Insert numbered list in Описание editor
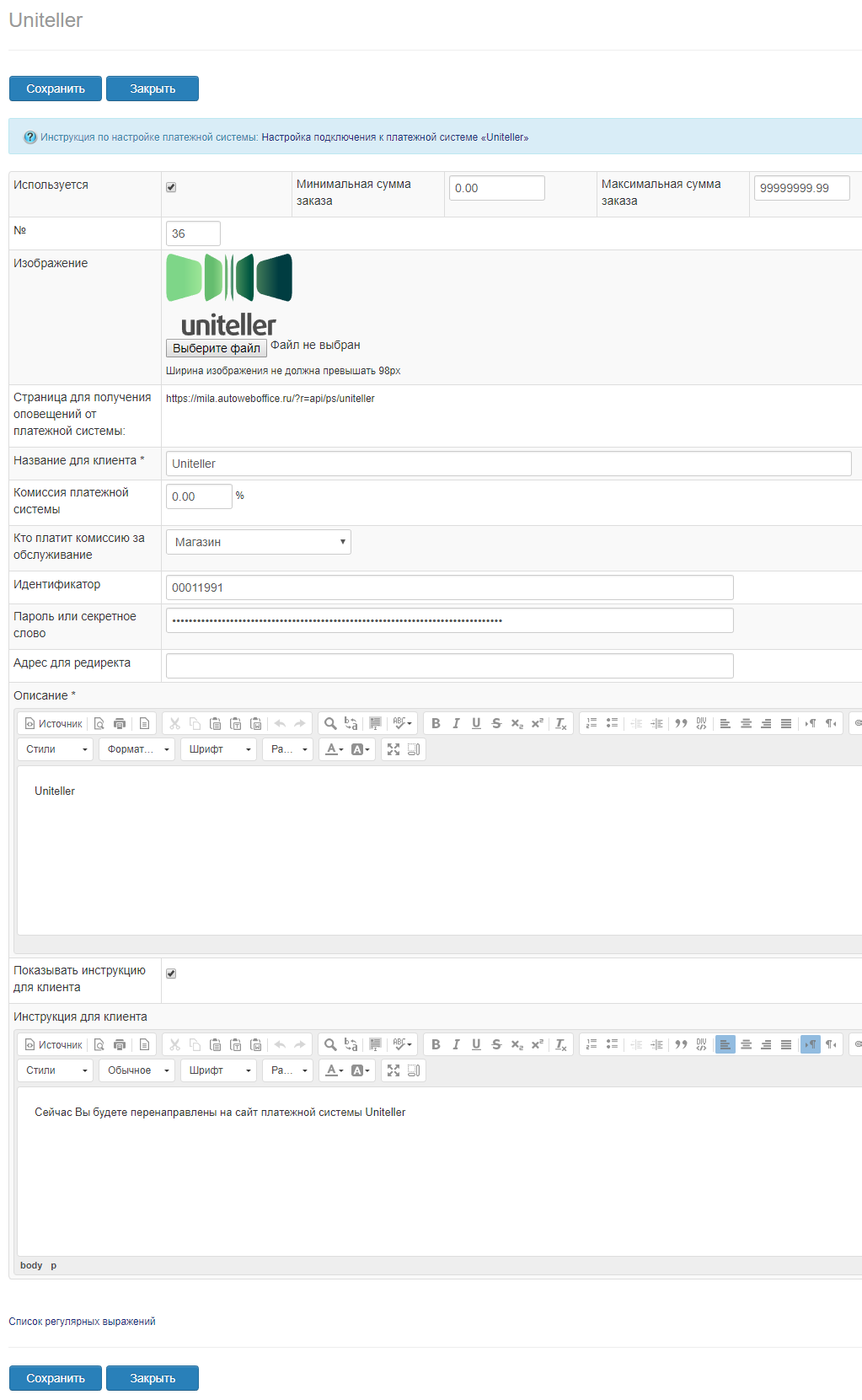The width and height of the screenshot is (862, 1400). click(x=592, y=723)
